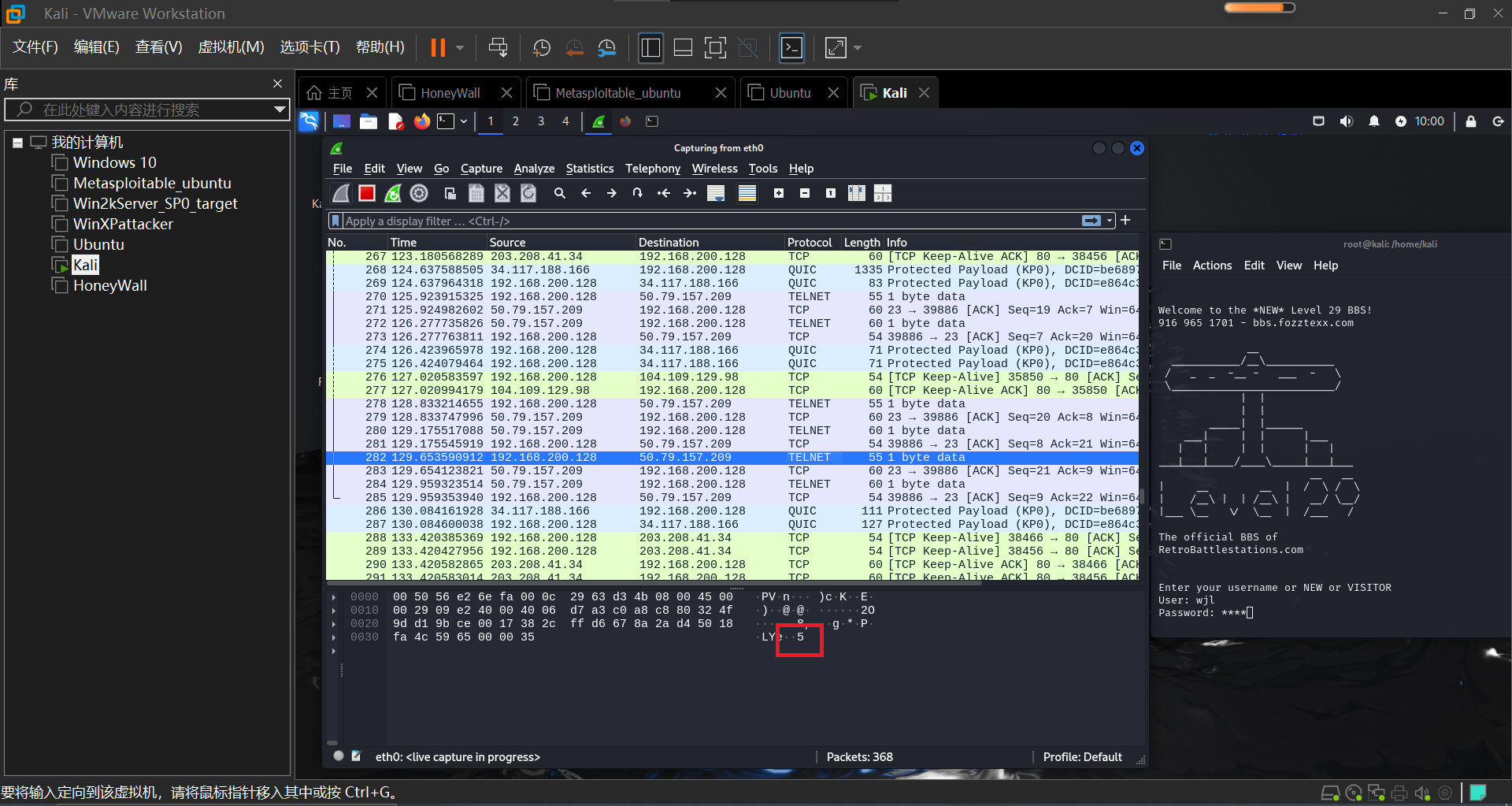Expand the first packet bytes row arrow
Viewport: 1512px width, 806px height.
point(334,597)
